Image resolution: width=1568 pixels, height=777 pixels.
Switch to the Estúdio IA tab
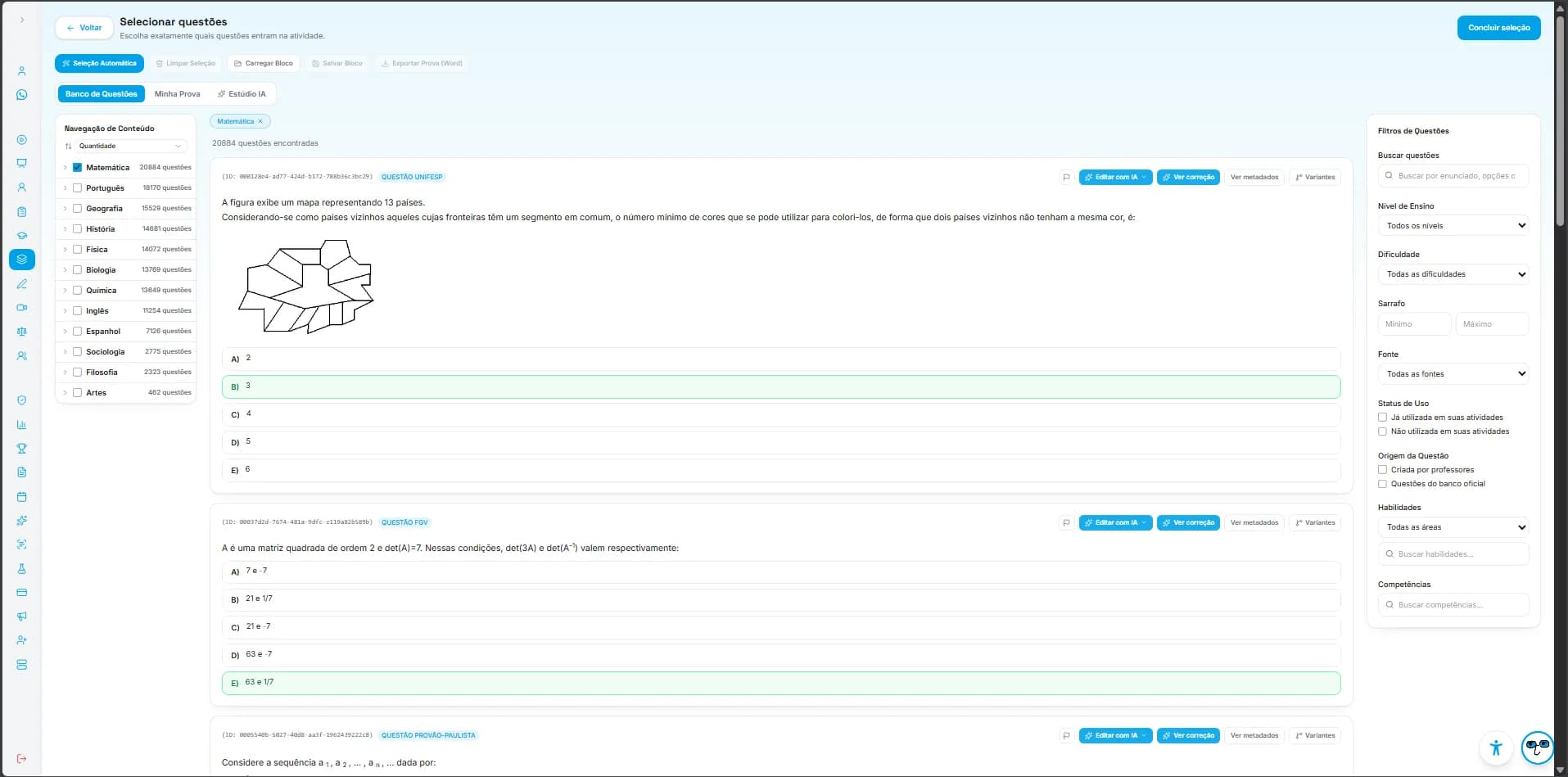[242, 94]
